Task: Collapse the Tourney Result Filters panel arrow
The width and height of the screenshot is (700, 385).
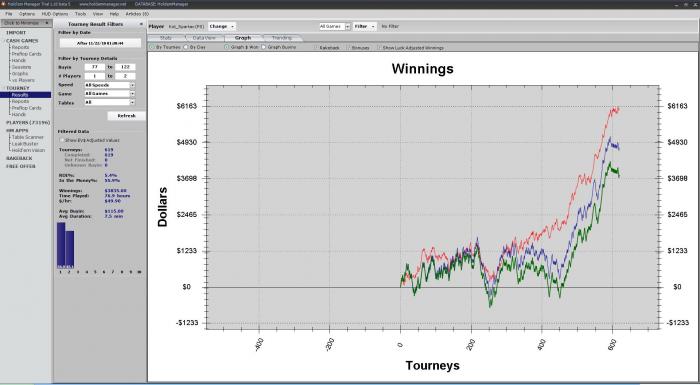Action: [142, 24]
